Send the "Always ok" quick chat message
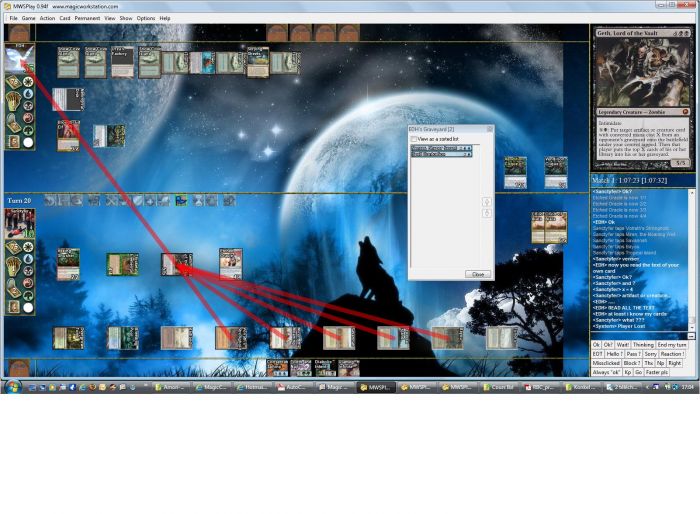The image size is (700, 514). 607,372
